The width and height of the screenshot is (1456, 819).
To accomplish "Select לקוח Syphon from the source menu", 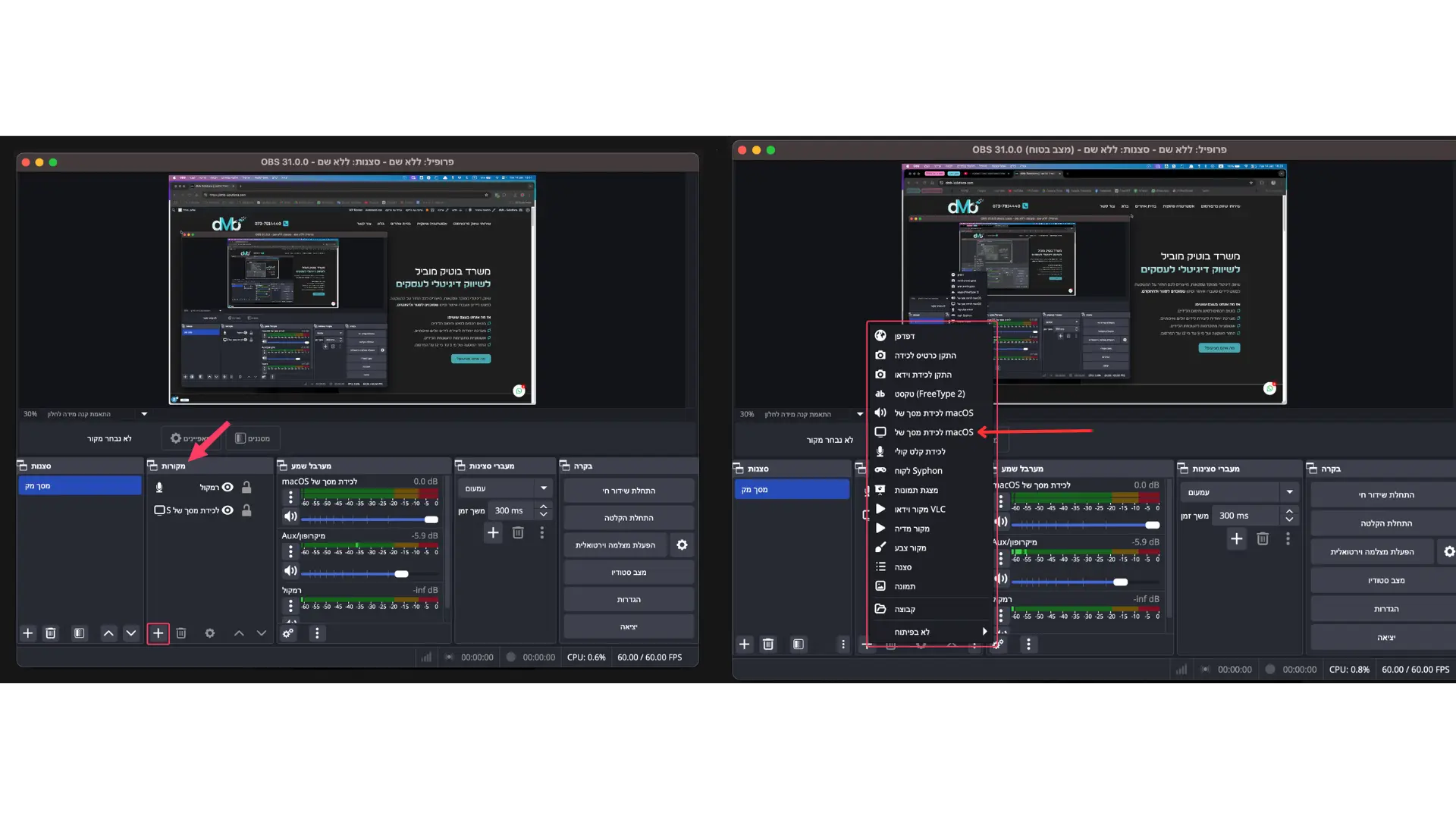I will [932, 471].
